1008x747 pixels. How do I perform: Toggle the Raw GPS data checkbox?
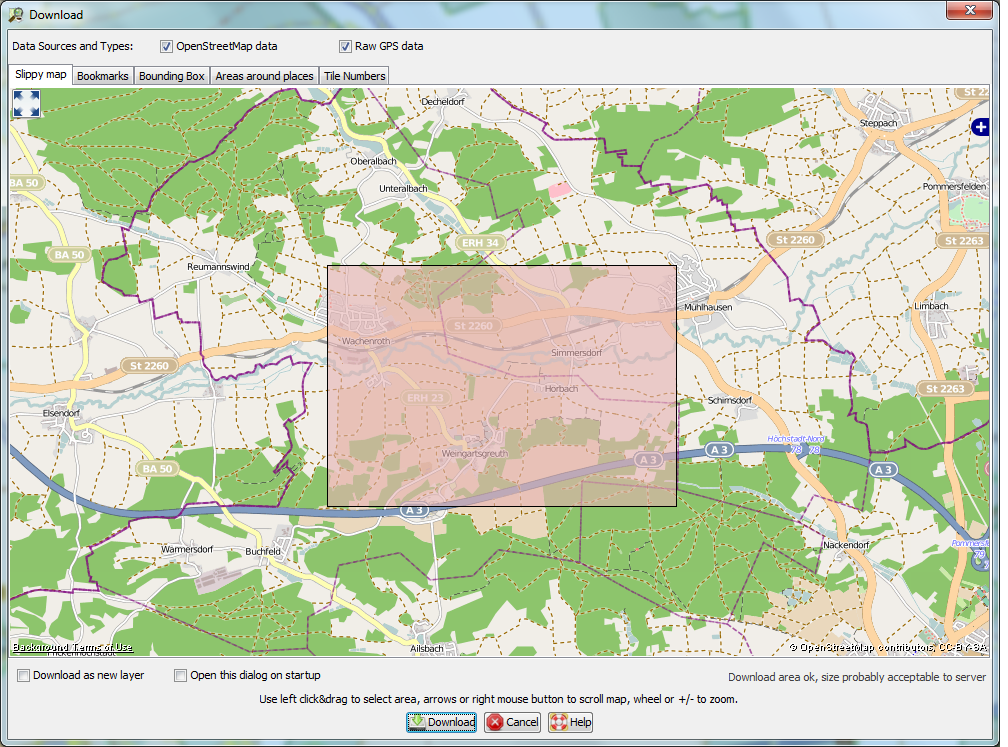tap(345, 46)
